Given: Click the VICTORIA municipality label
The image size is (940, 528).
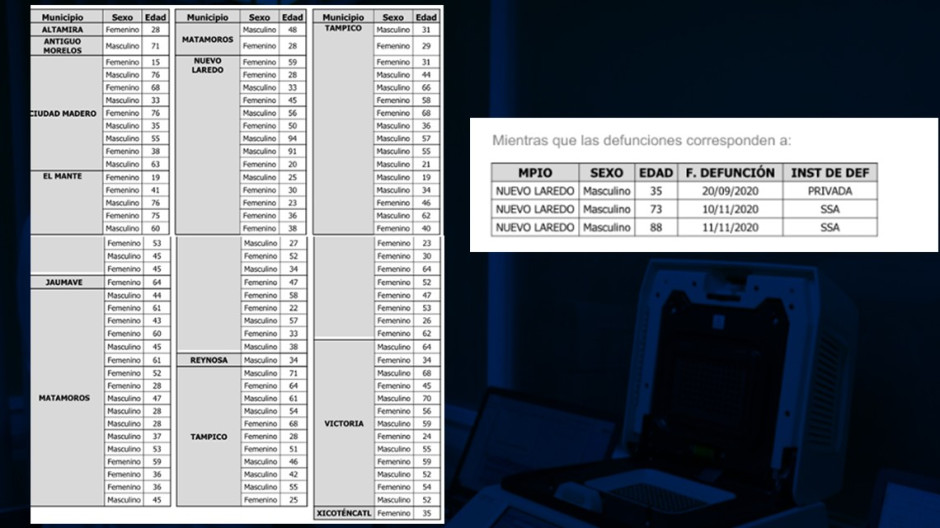Looking at the screenshot, I should tap(343, 423).
